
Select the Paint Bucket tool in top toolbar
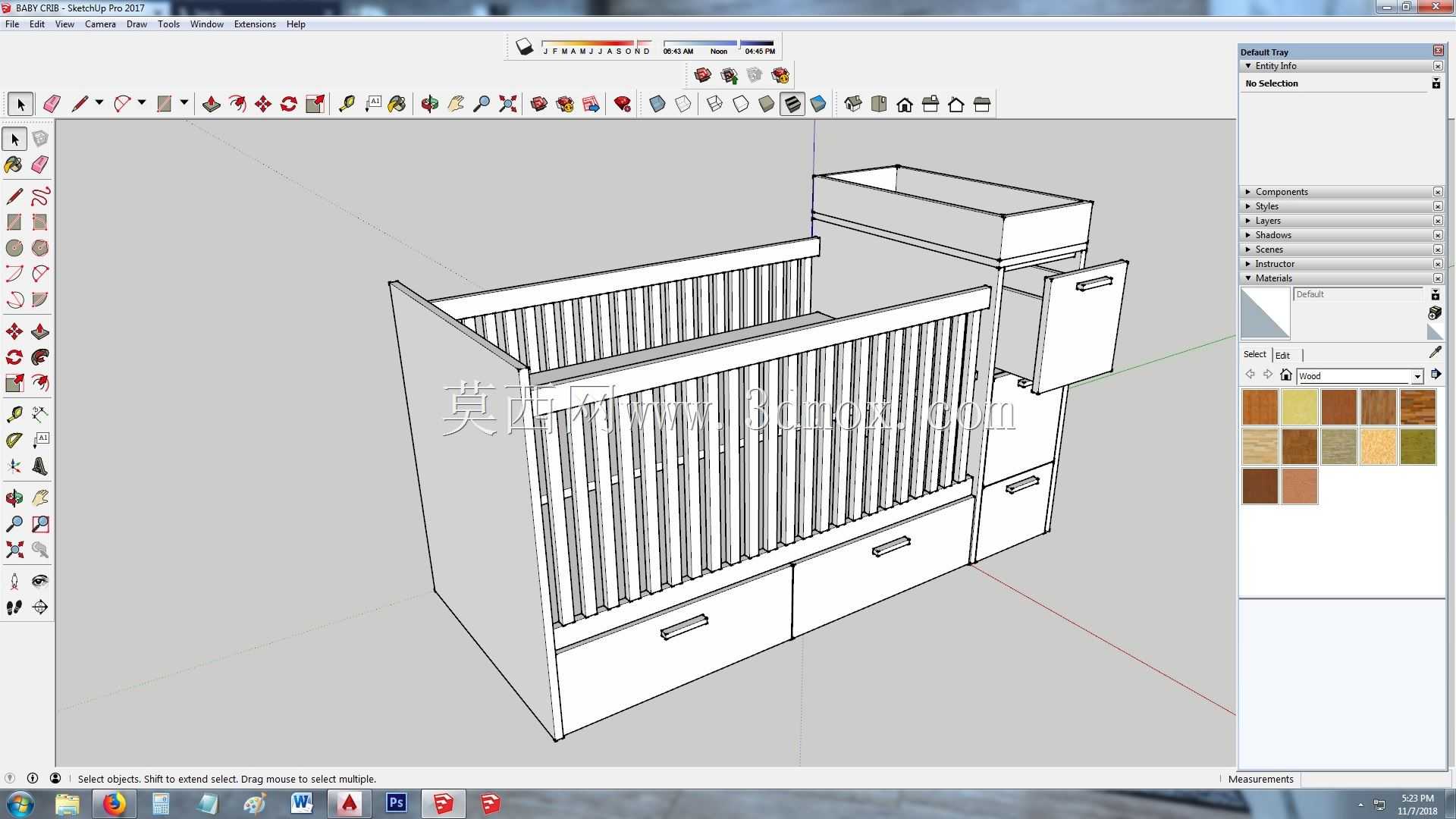pos(397,104)
